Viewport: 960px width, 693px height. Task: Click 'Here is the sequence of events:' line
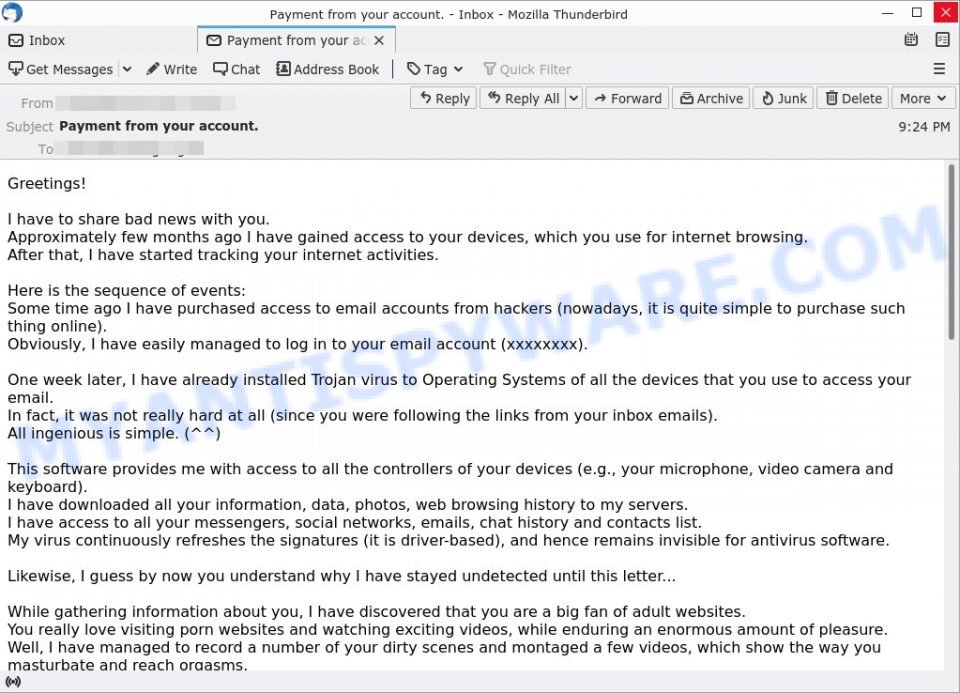coord(126,290)
